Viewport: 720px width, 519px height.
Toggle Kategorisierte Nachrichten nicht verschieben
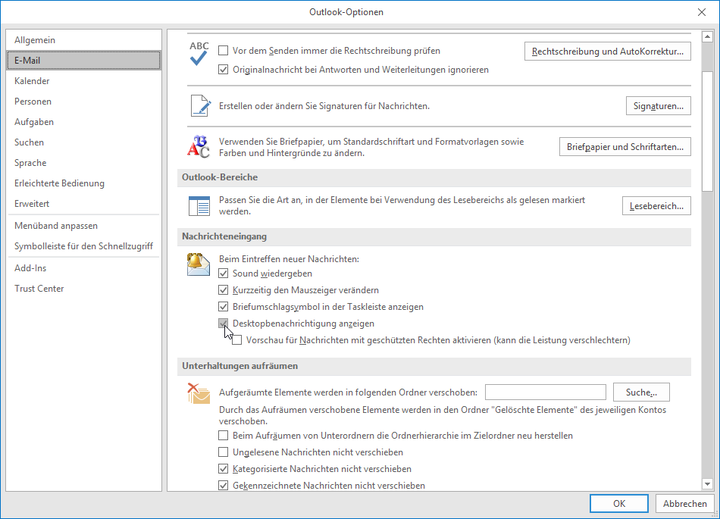pyautogui.click(x=223, y=469)
